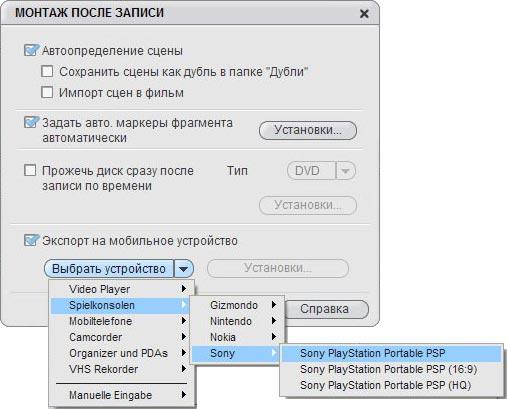The height and width of the screenshot is (409, 507).
Task: Uncheck the Автоопределение сцены checkbox
Action: tap(31, 51)
